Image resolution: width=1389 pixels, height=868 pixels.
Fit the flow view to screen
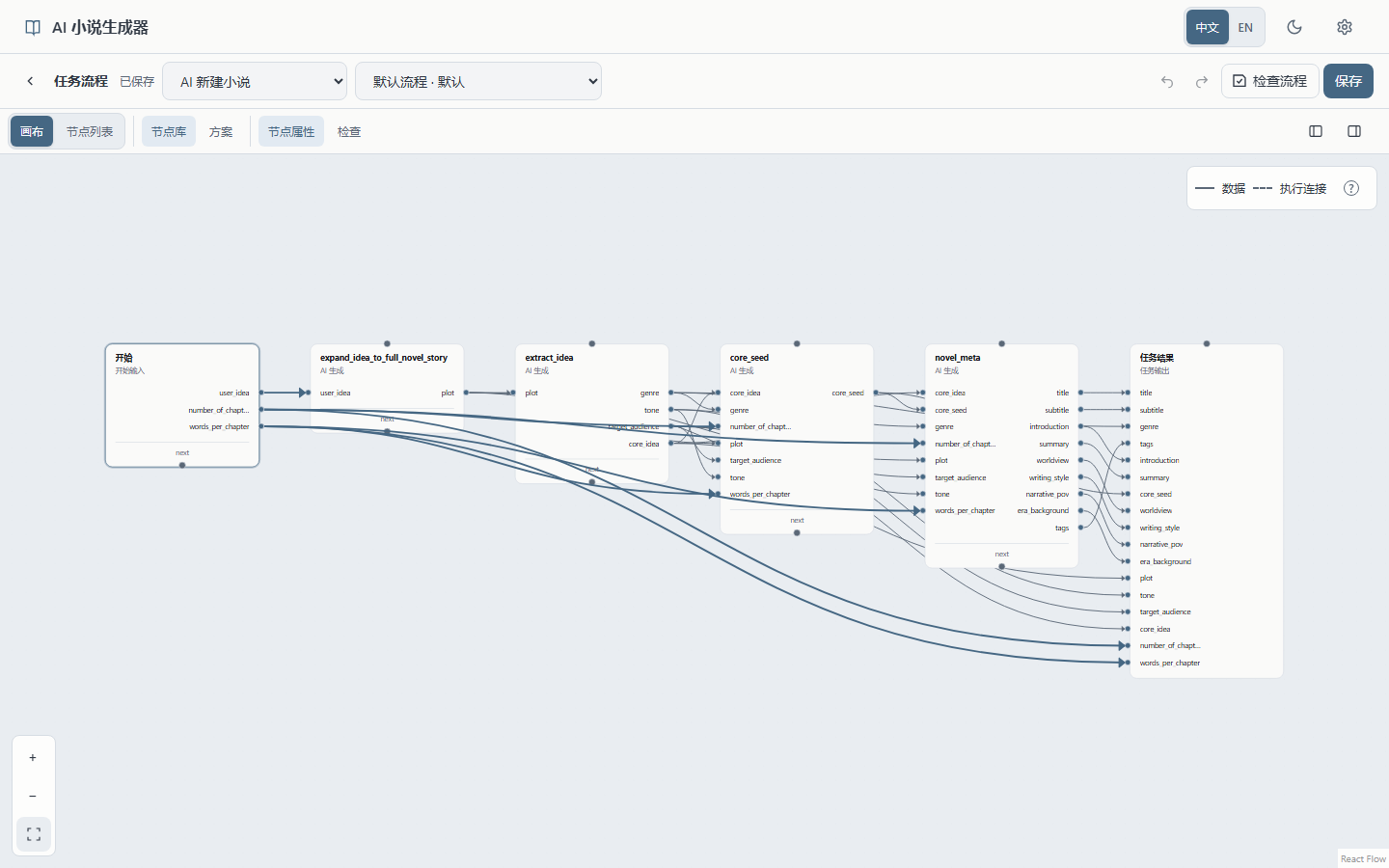pyautogui.click(x=34, y=834)
